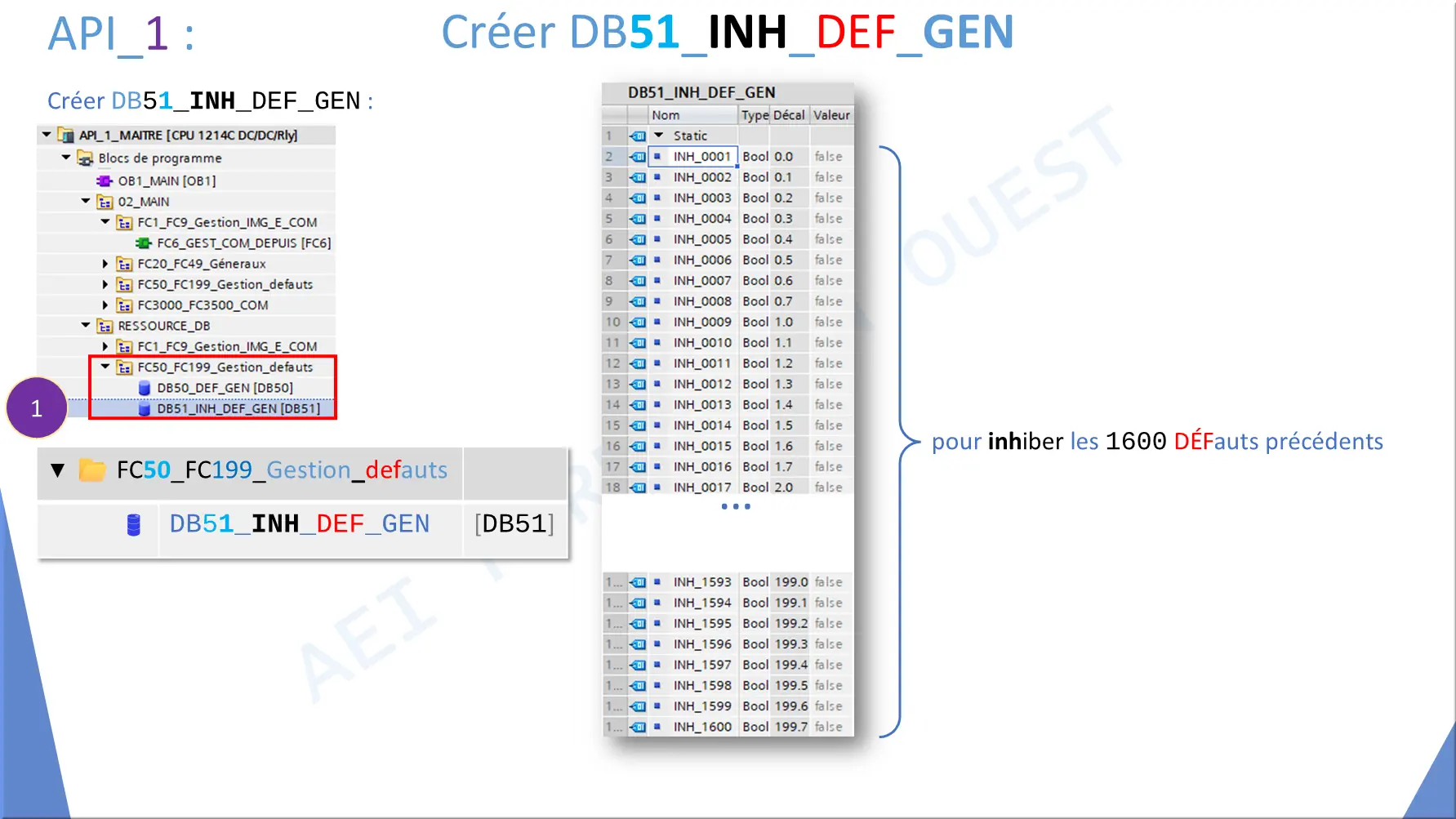Click the Nom column header
This screenshot has width=1456, height=819.
coord(693,115)
